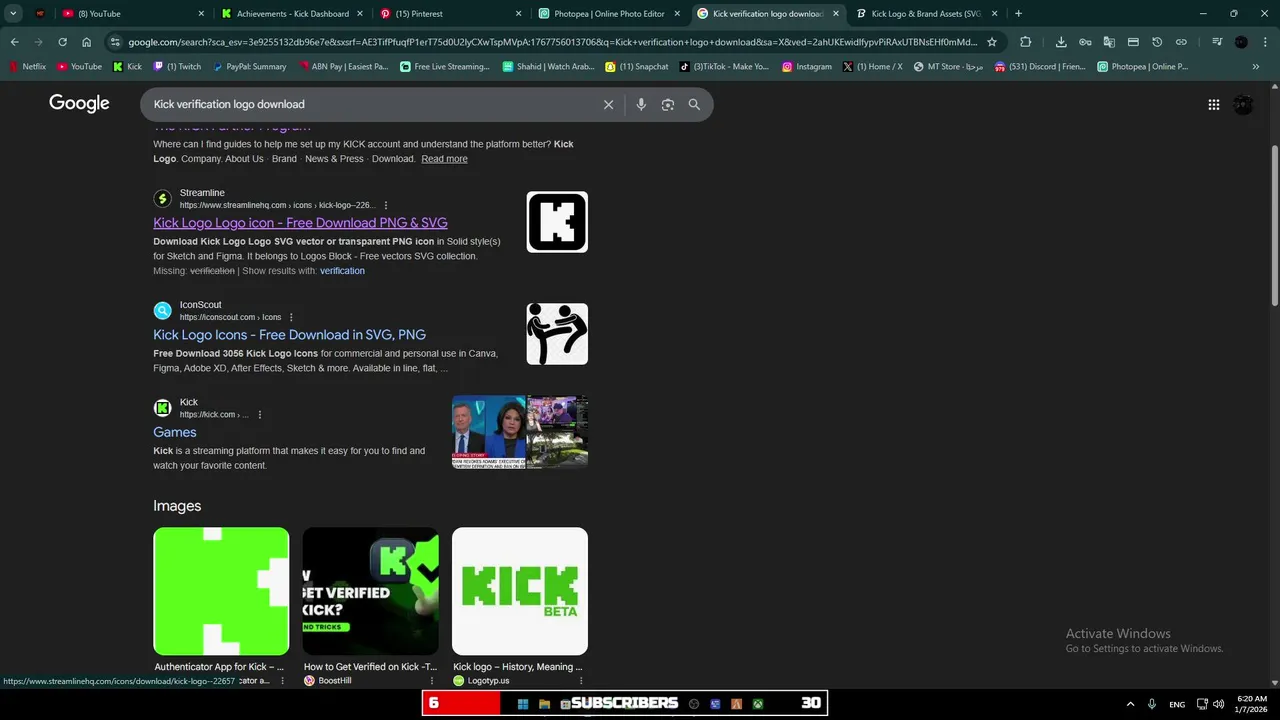
Task: Open the Google apps grid
Action: click(1213, 104)
